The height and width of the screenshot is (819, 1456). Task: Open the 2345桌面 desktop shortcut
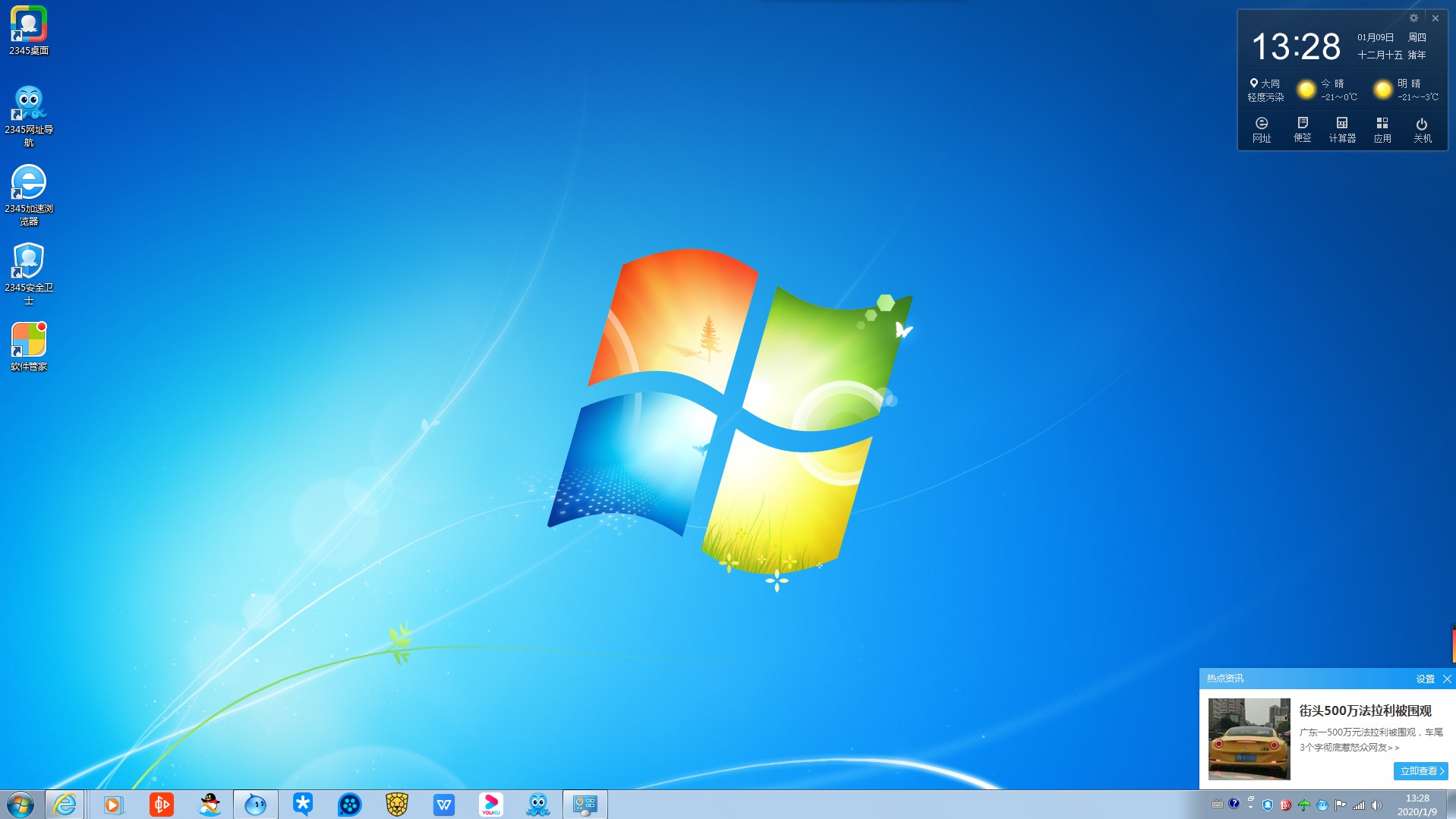[x=29, y=31]
